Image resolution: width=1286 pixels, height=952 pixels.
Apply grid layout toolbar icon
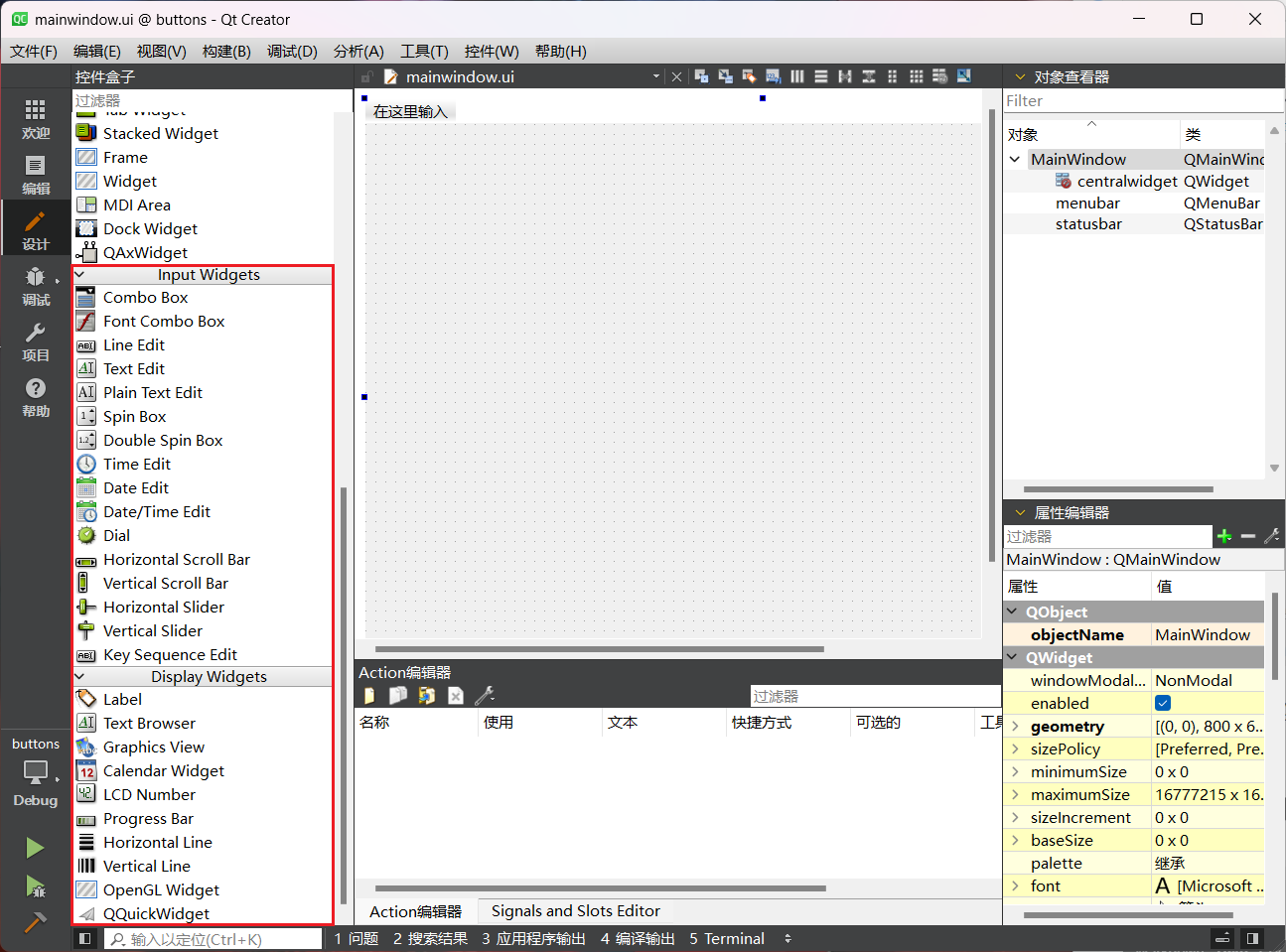point(916,76)
